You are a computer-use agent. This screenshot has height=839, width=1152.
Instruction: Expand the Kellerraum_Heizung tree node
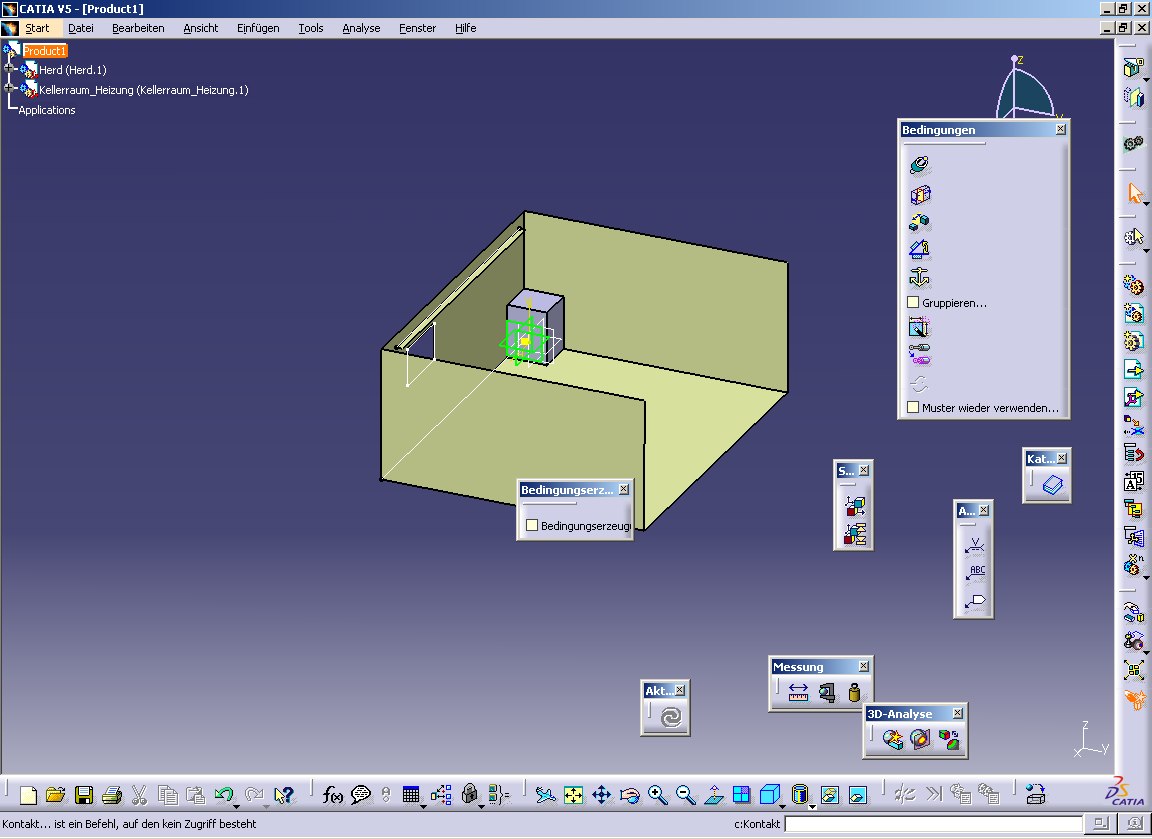(x=9, y=87)
